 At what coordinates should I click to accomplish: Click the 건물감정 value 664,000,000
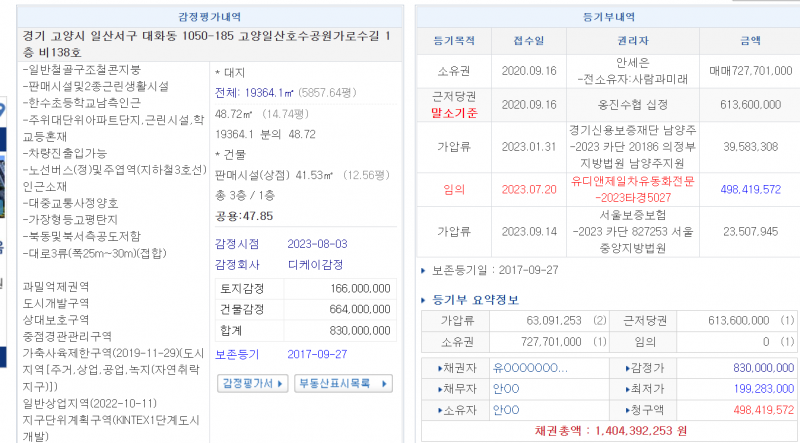pos(360,309)
